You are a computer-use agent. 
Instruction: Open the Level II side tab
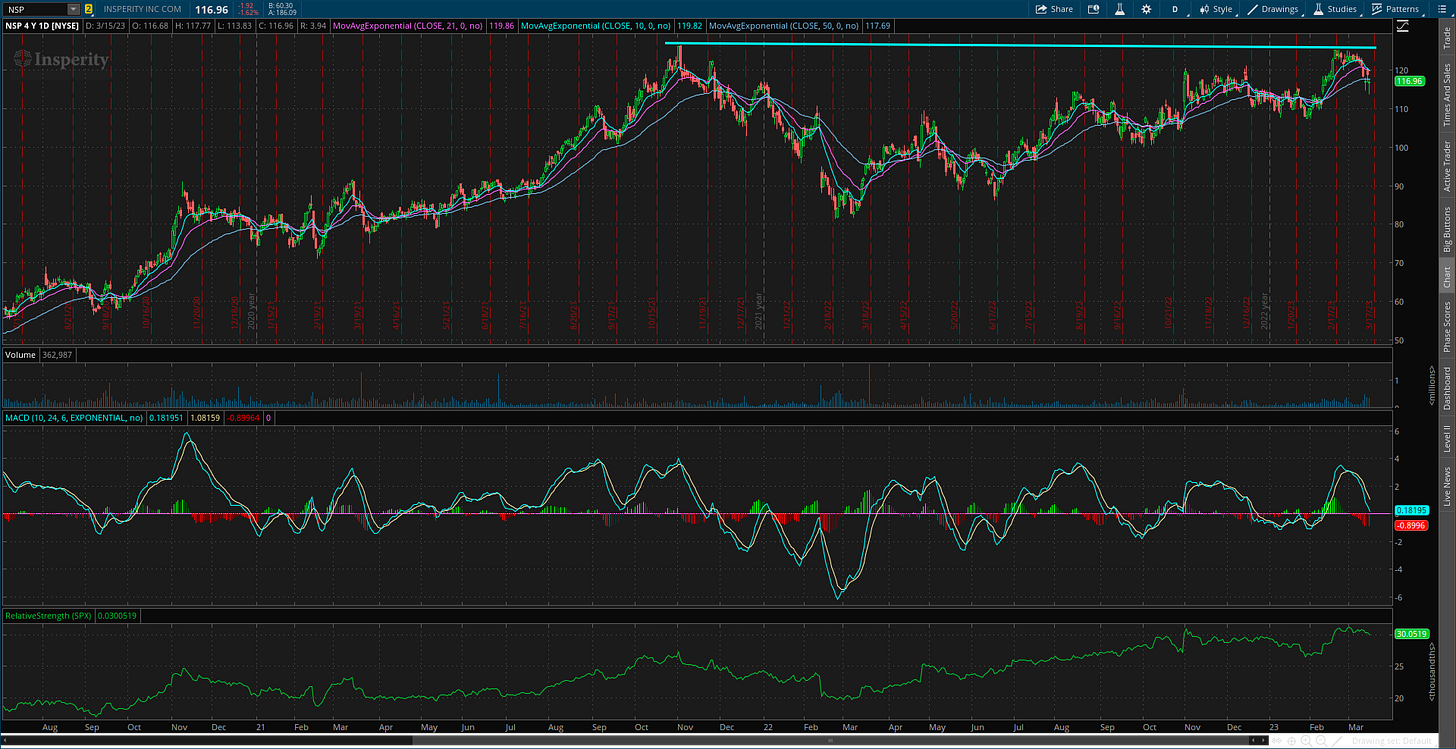tap(1446, 436)
